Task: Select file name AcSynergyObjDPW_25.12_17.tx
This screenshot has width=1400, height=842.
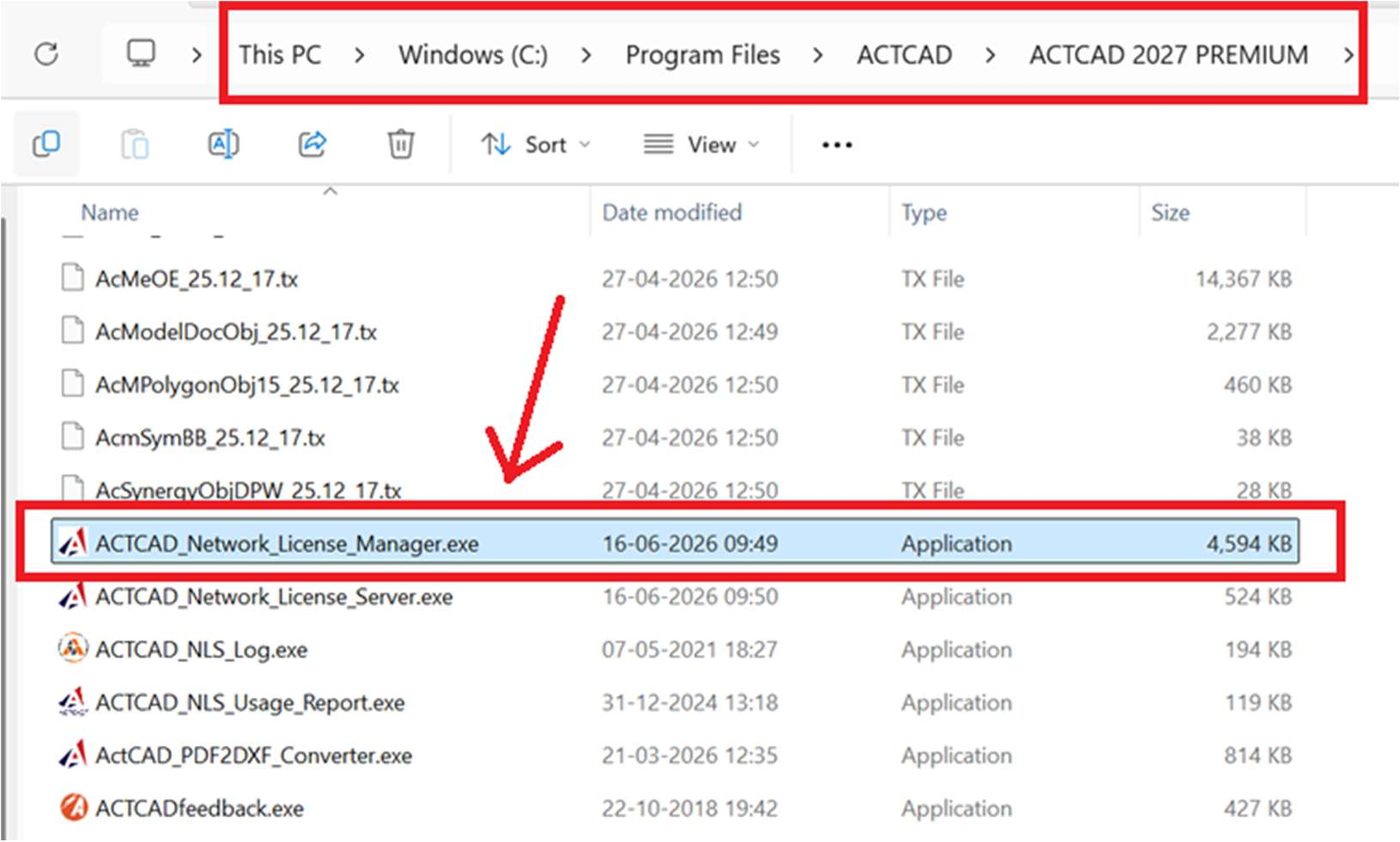Action: tap(248, 490)
